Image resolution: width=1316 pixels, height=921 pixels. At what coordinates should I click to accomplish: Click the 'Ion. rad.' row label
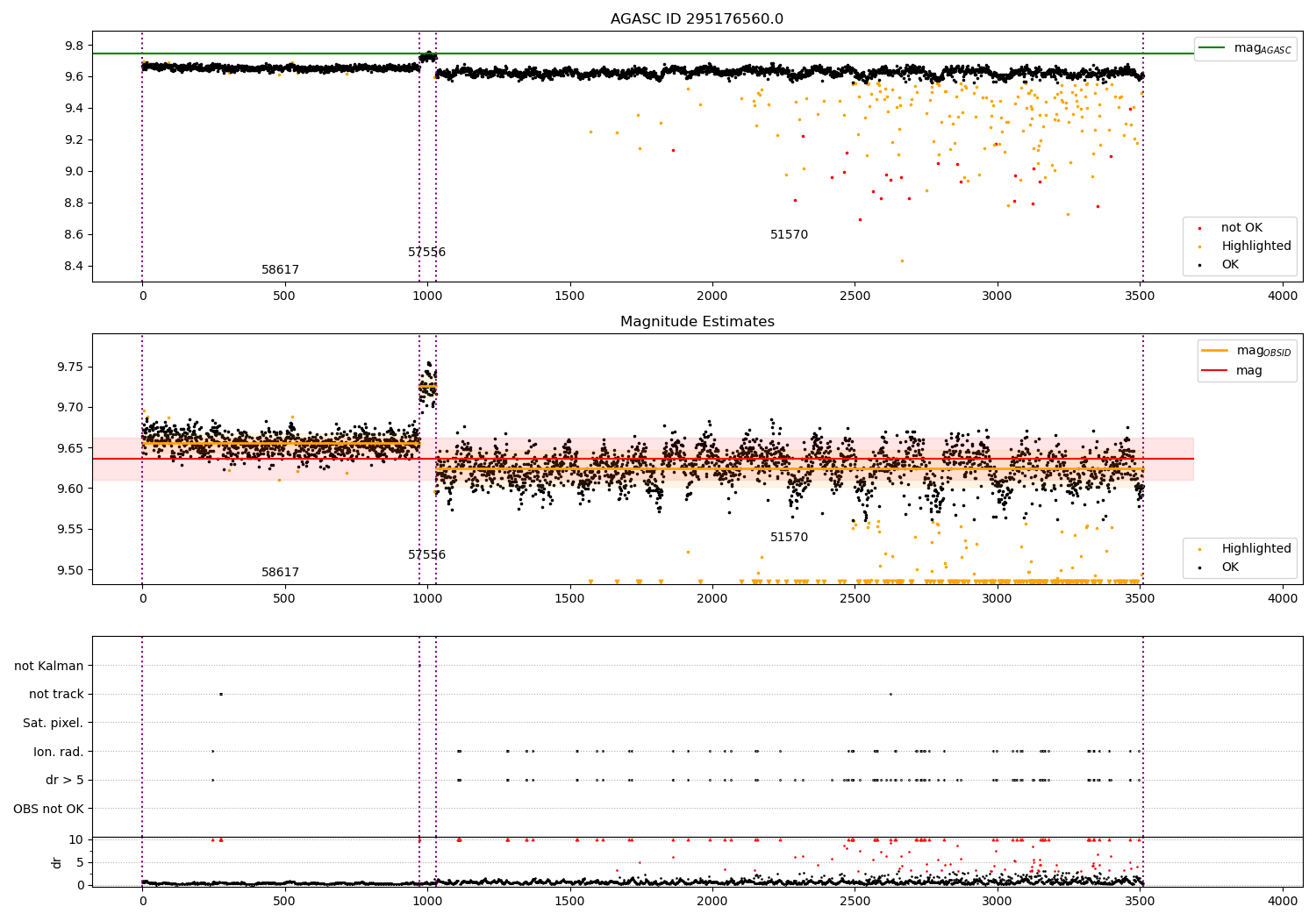tap(59, 752)
